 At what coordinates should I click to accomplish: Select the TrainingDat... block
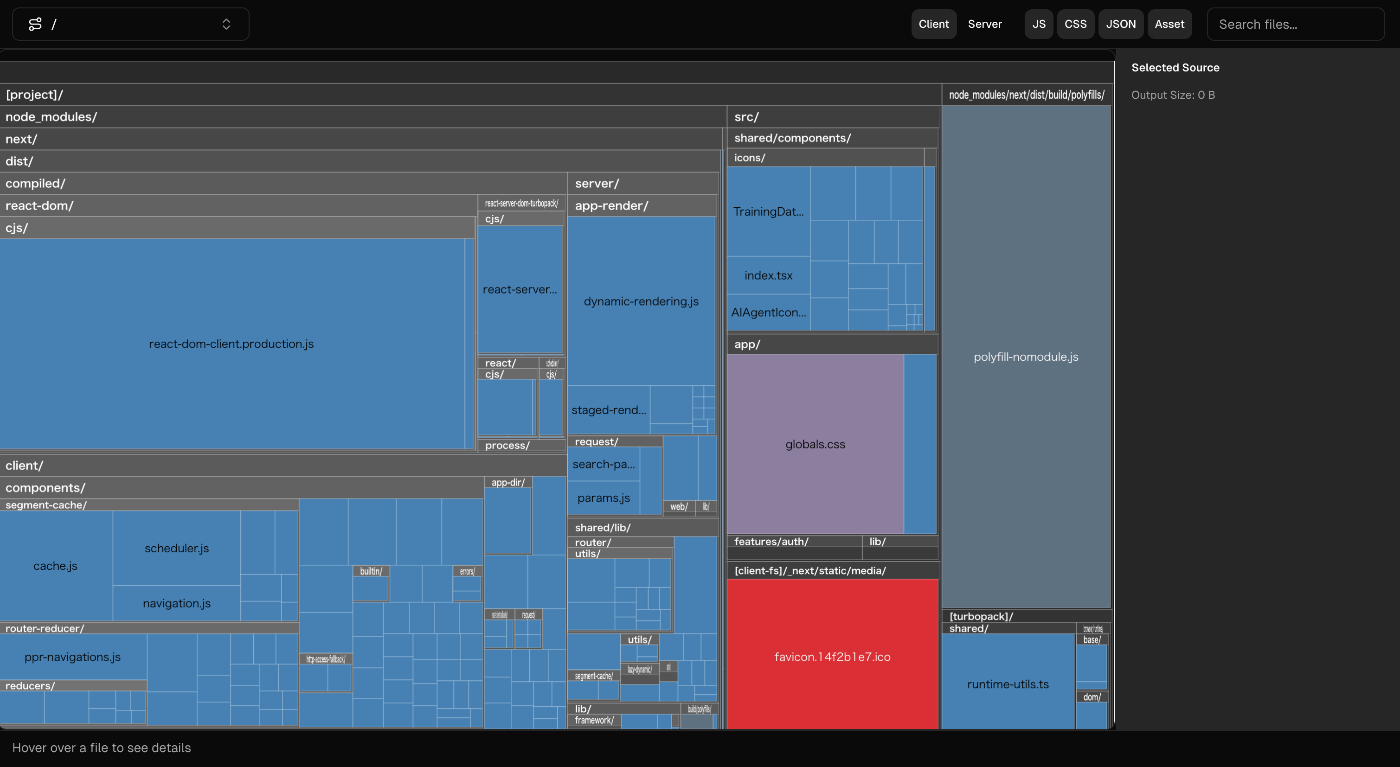(x=768, y=212)
